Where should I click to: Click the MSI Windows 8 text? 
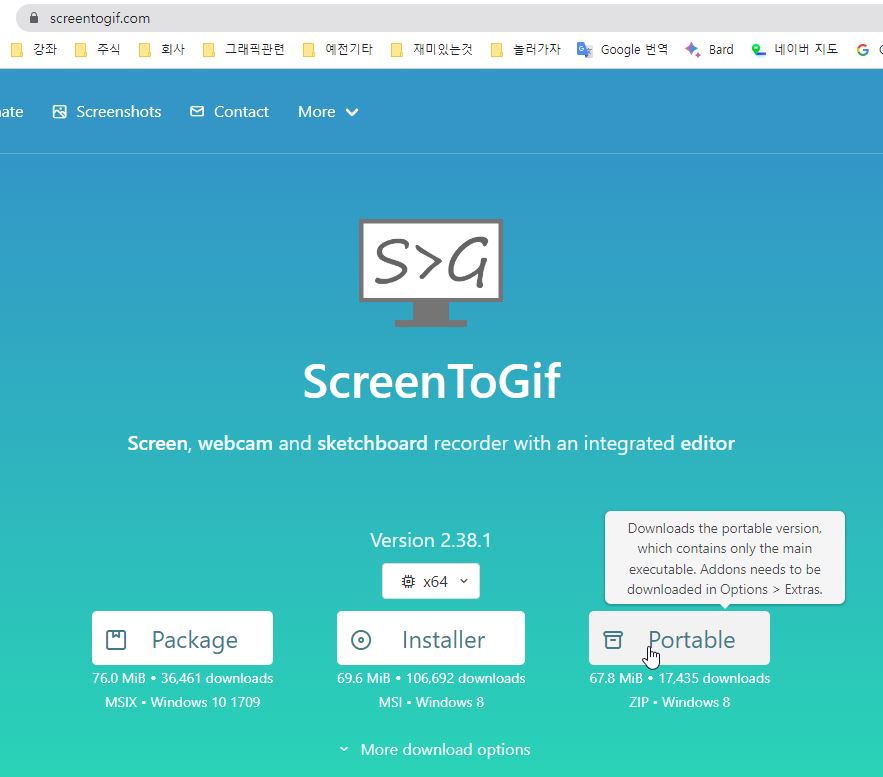coord(431,702)
